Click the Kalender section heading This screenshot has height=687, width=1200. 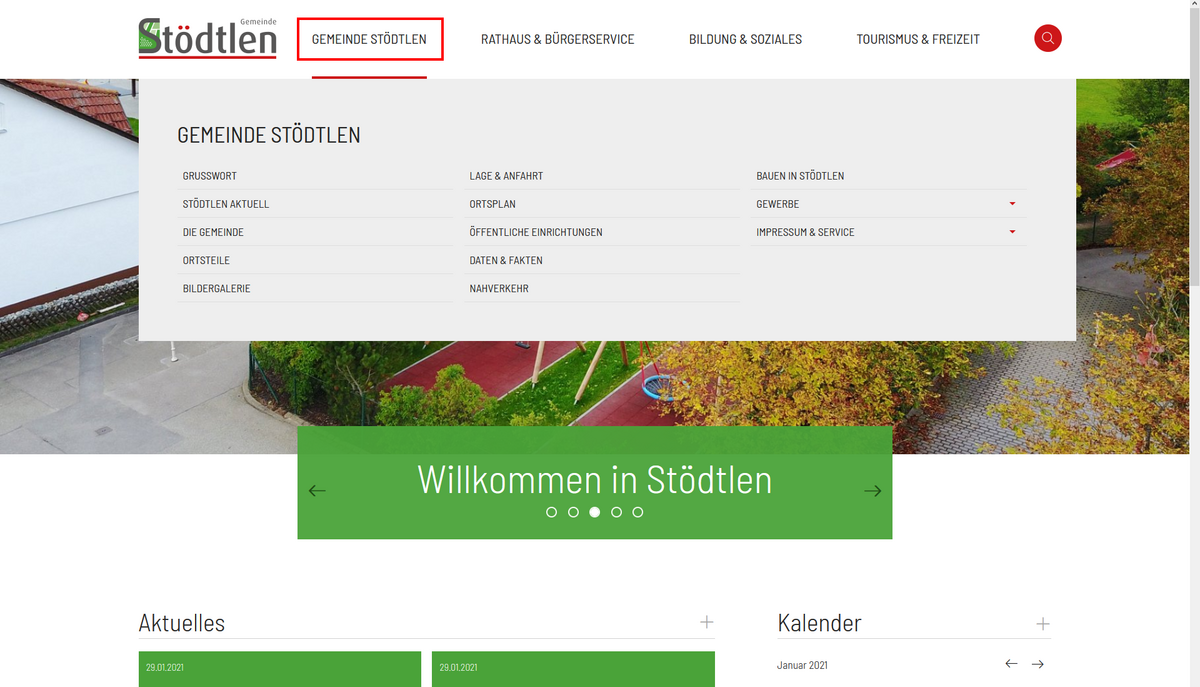point(819,623)
